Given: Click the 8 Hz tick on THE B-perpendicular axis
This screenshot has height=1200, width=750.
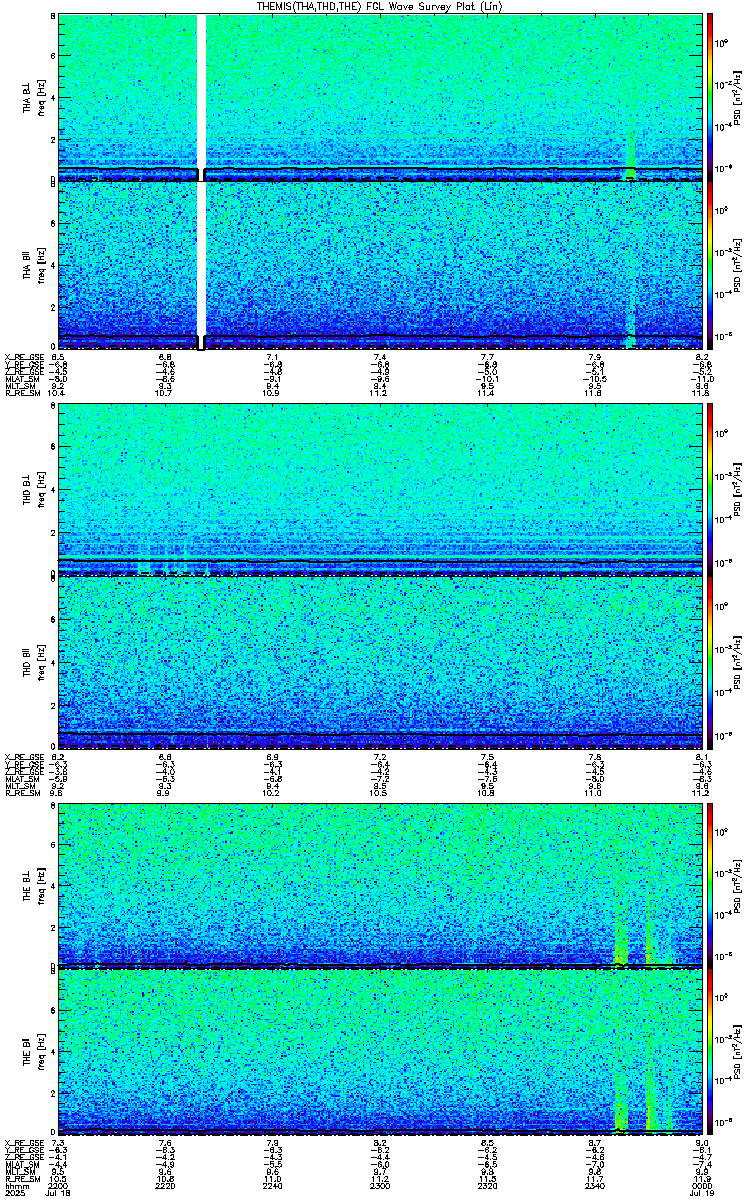Looking at the screenshot, I should [53, 807].
